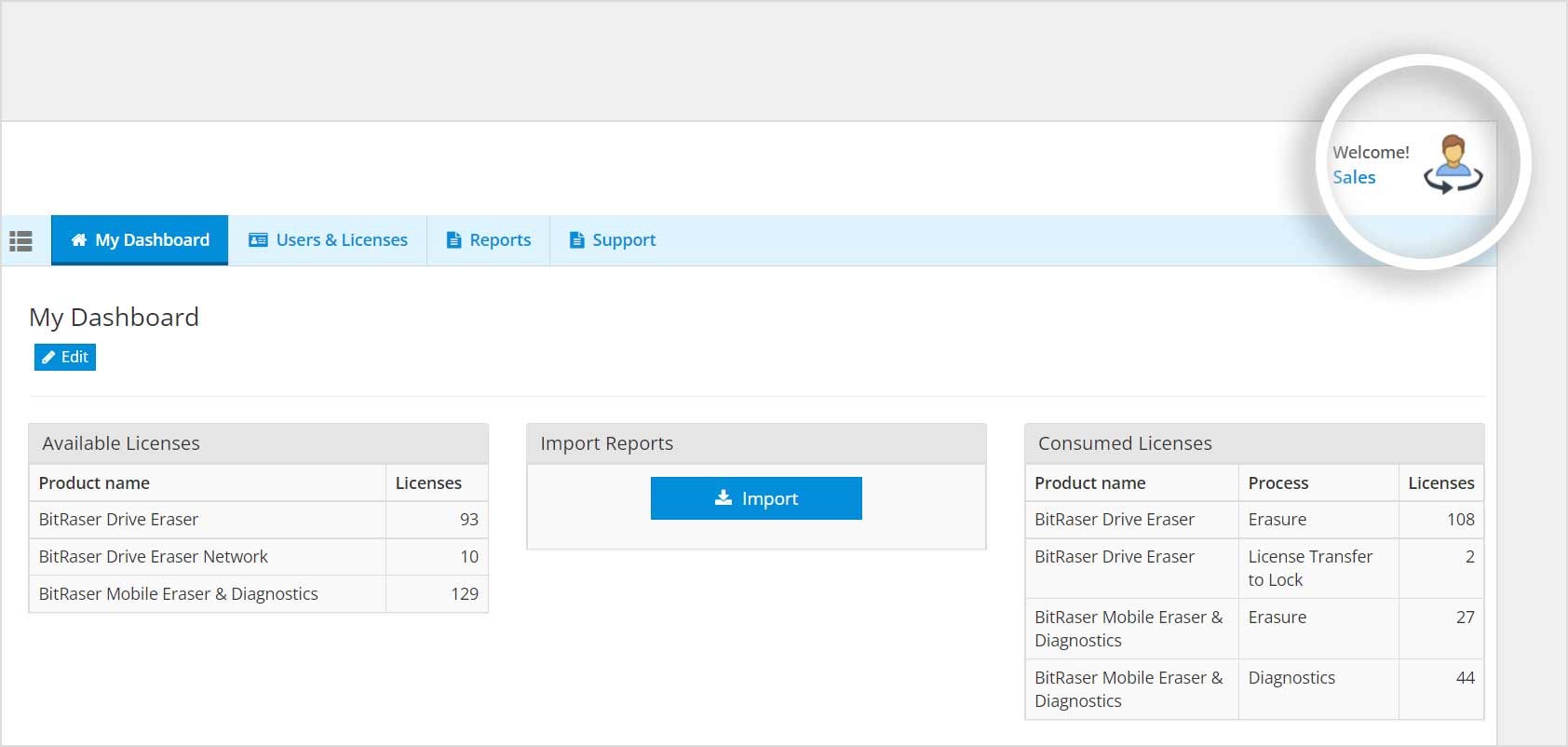
Task: Open the Users & Licenses tab
Action: pos(328,239)
